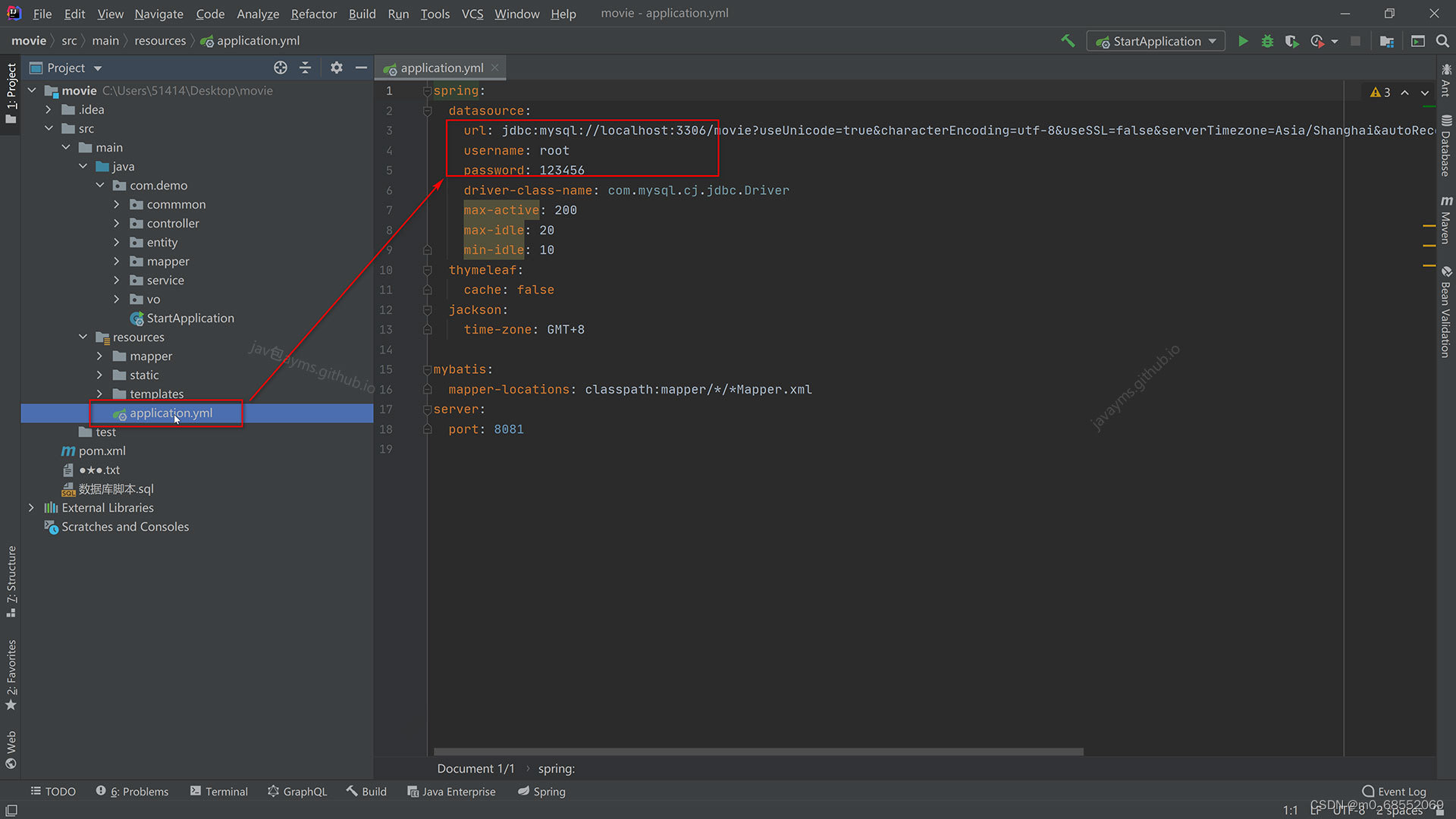Screen dimensions: 1456x819
Task: Run with Coverage using the shield icon
Action: [1292, 41]
